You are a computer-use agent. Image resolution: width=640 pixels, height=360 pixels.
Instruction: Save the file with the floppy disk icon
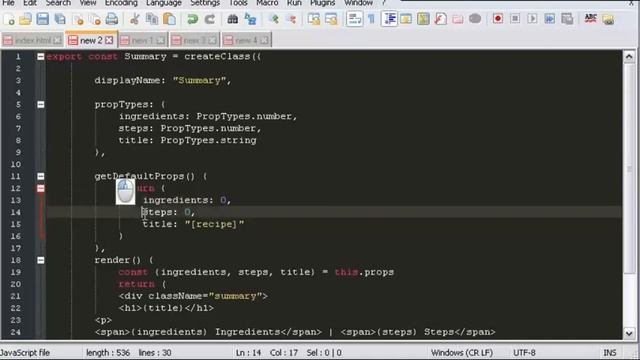pos(42,19)
